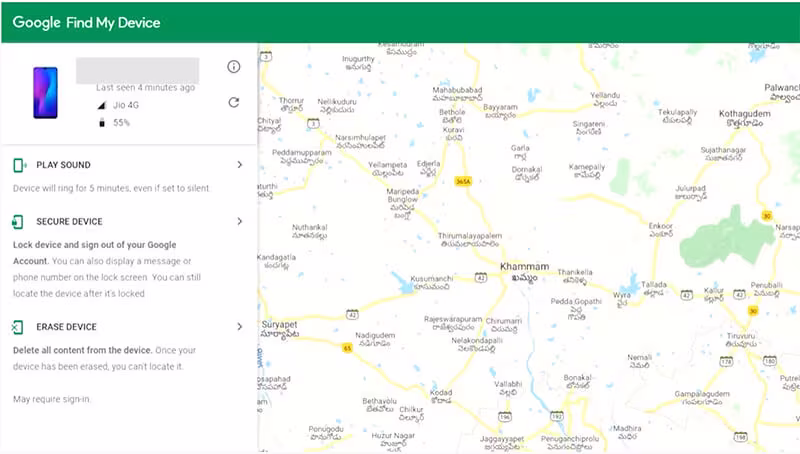Click the 65 highway marker near Nadigudem

point(347,348)
